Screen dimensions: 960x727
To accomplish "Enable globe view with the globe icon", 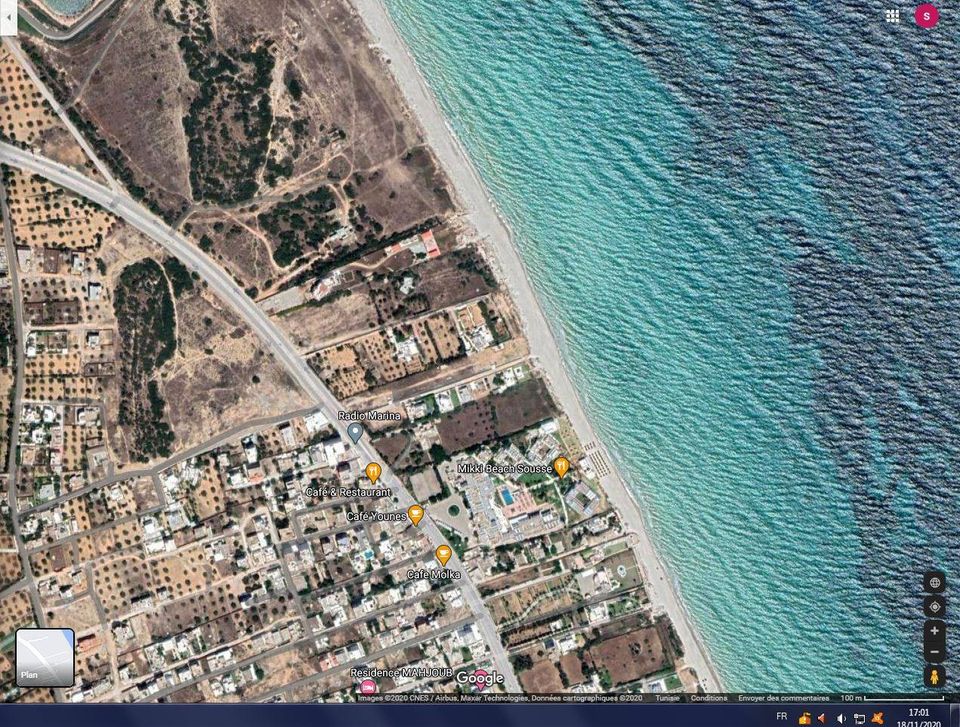I will click(934, 582).
